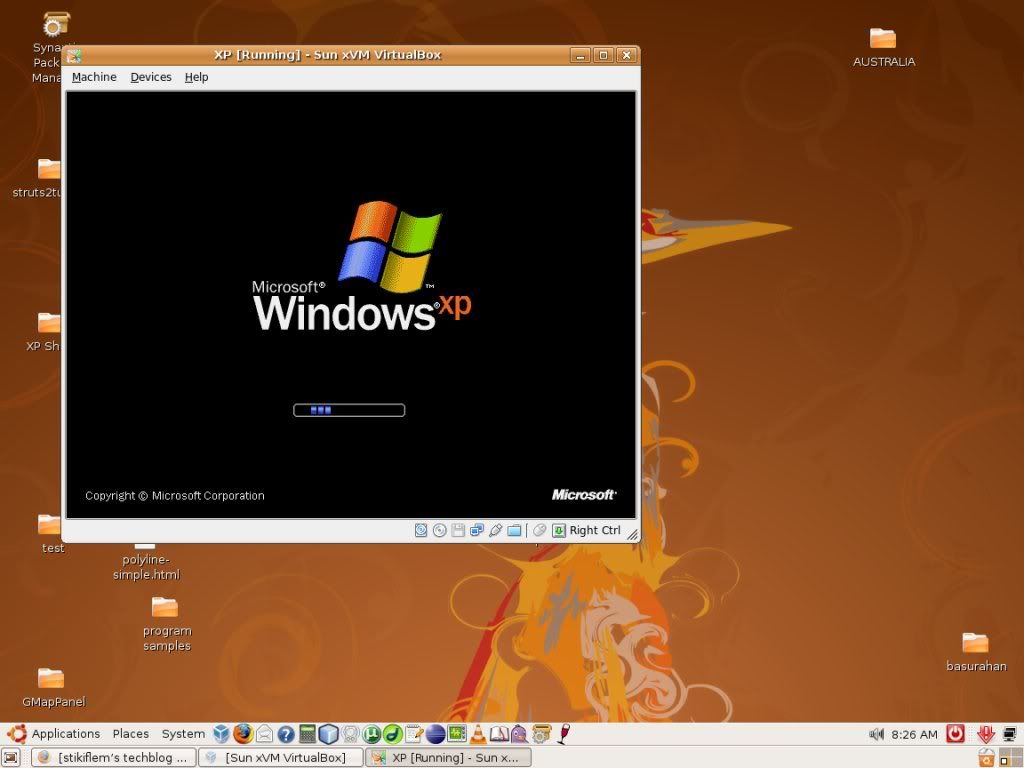Open the Help menu in VirtualBox
The height and width of the screenshot is (768, 1024).
pyautogui.click(x=196, y=77)
